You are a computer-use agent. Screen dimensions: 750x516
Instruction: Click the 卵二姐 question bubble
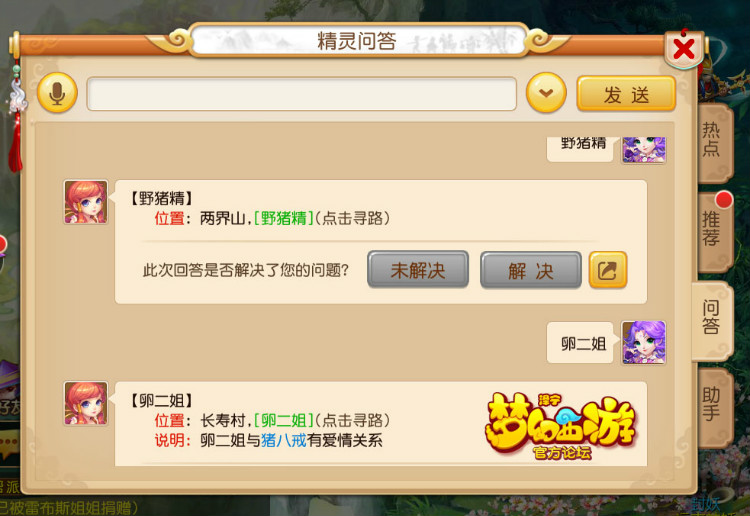[581, 343]
